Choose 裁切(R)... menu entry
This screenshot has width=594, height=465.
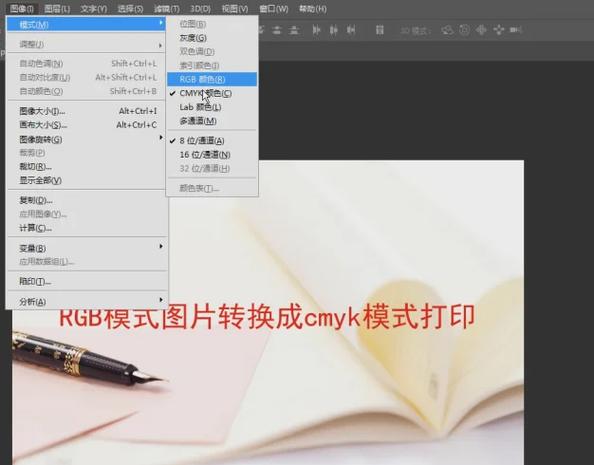tap(87, 167)
